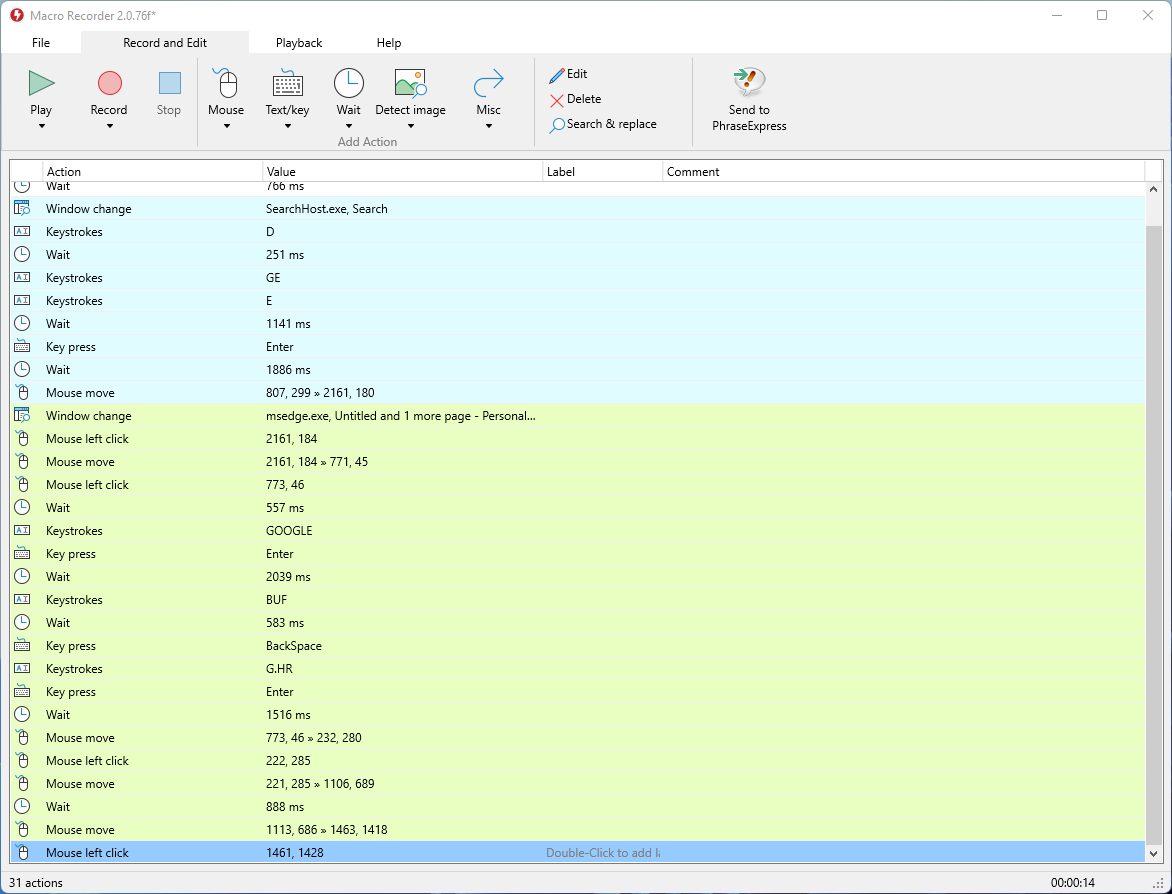Click the Search & replace magnifier icon

coord(557,126)
